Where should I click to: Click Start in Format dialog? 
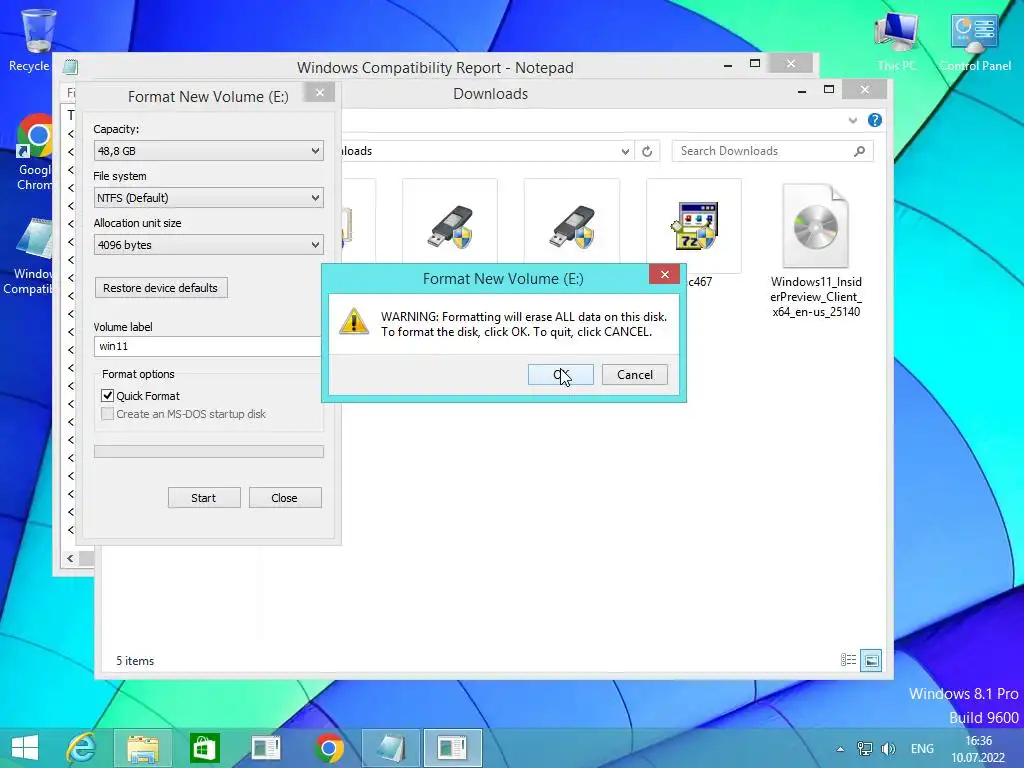coord(204,498)
